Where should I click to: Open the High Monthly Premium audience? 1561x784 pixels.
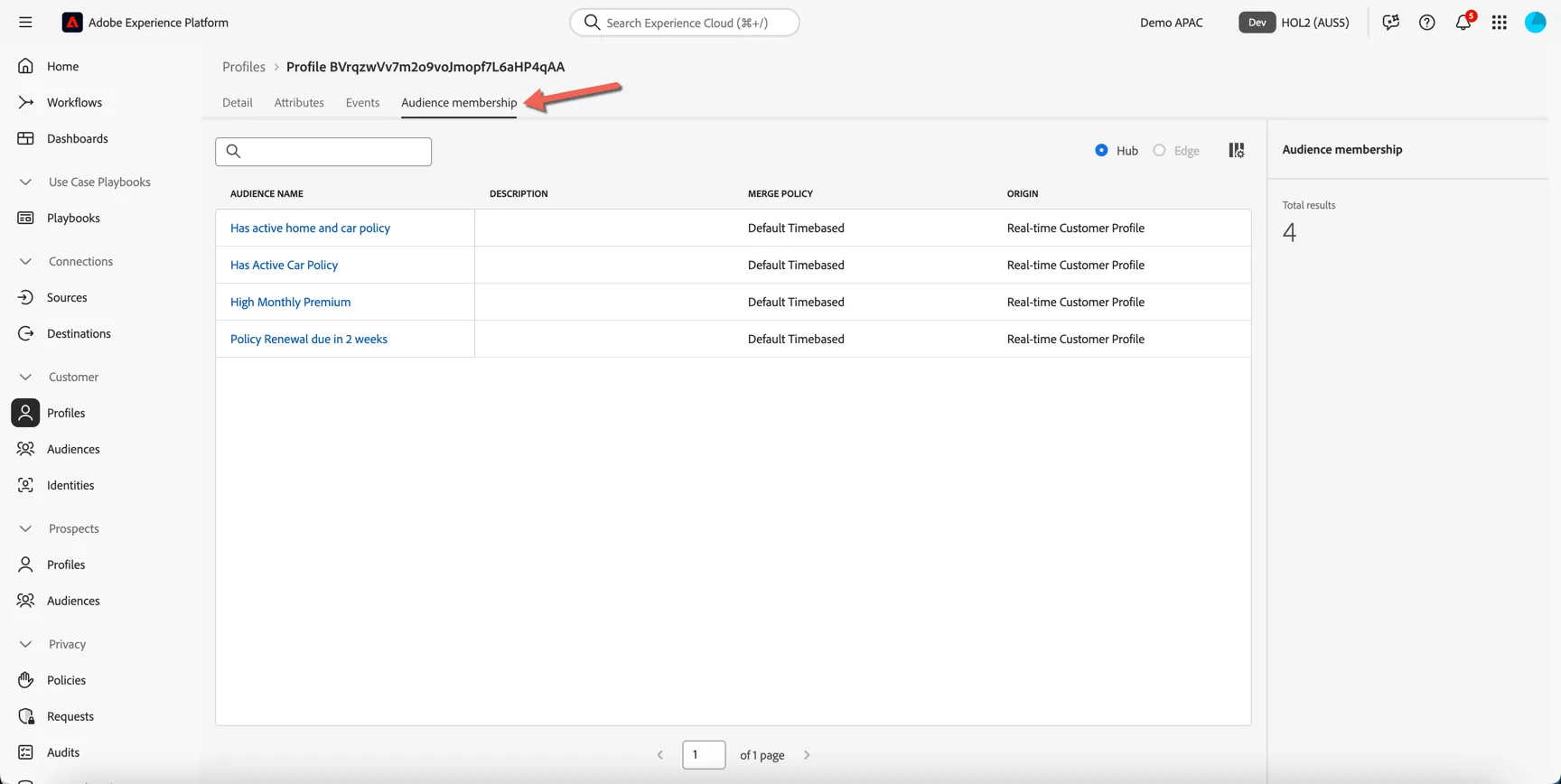290,302
